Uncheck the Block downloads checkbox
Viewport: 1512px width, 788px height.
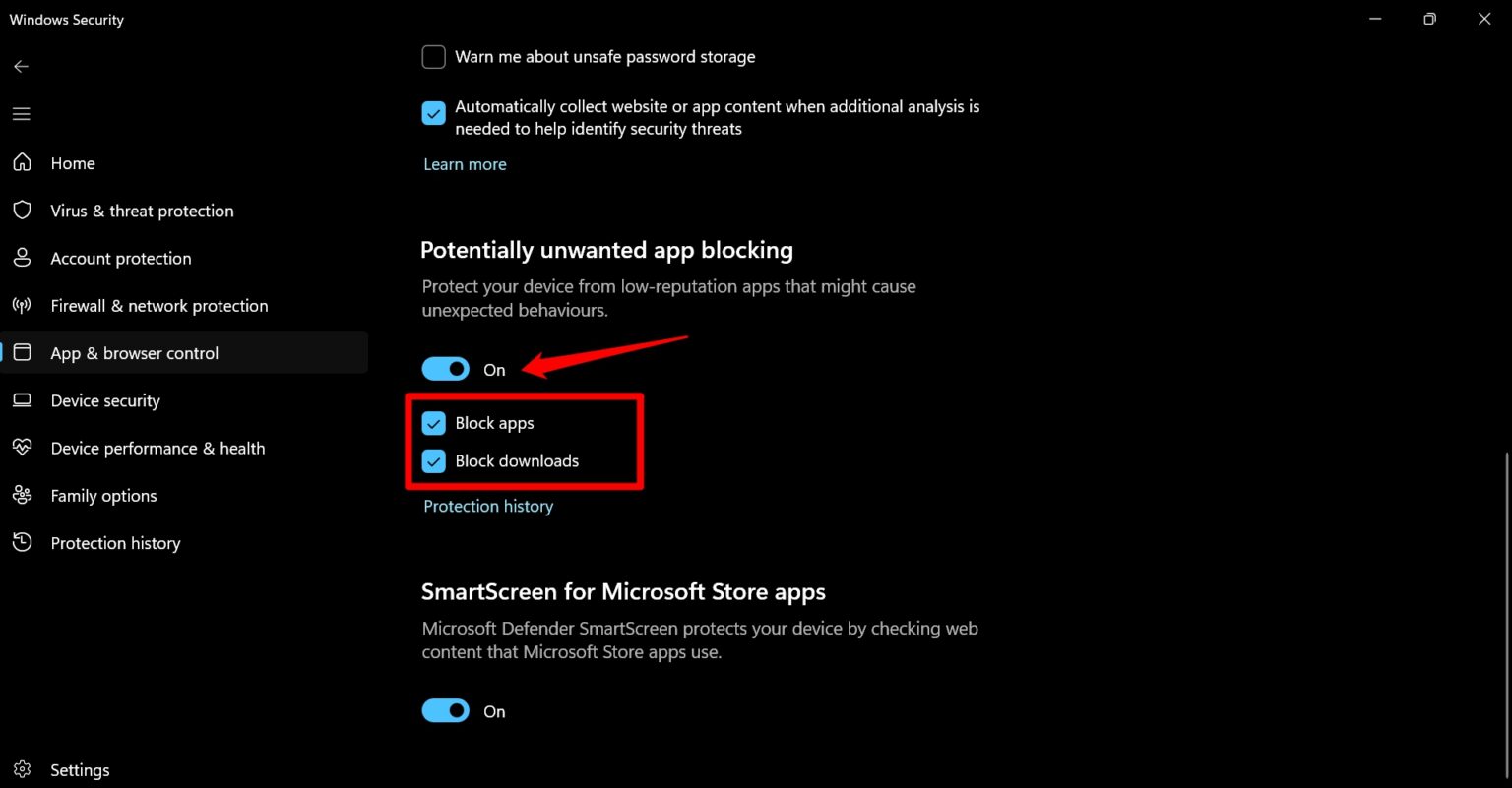tap(433, 460)
